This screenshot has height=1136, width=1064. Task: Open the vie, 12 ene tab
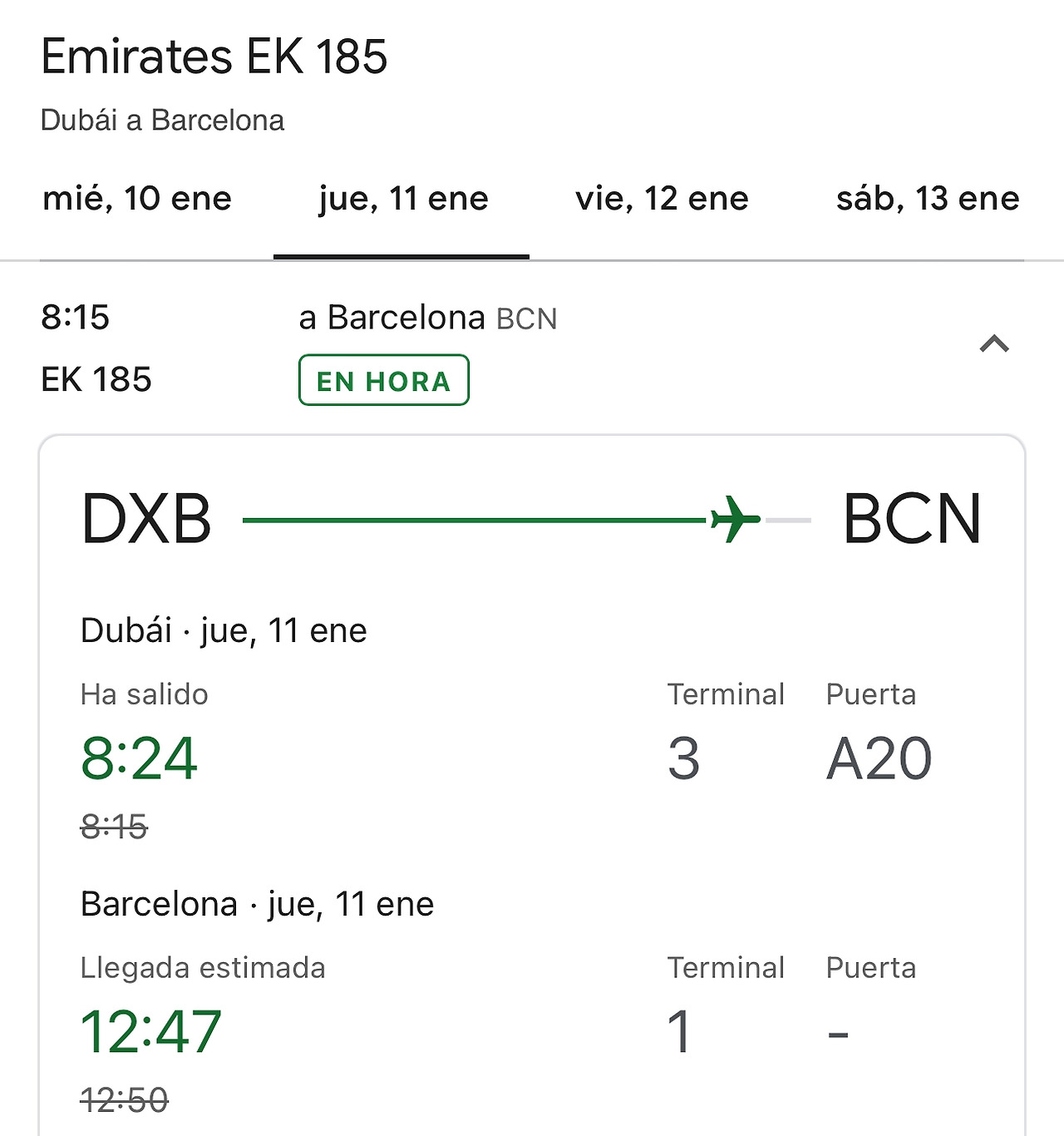pos(662,198)
